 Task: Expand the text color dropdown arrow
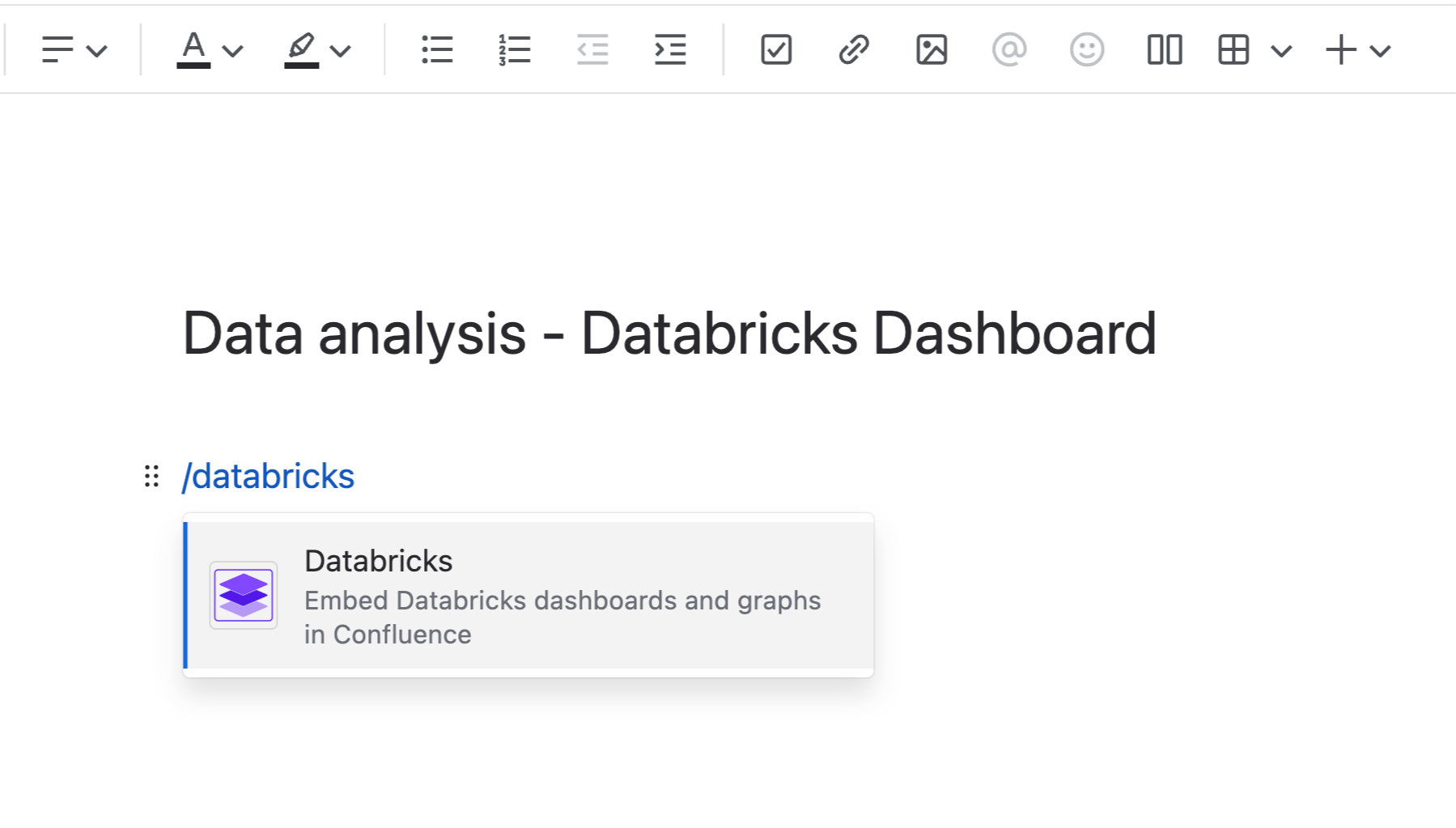coord(233,52)
